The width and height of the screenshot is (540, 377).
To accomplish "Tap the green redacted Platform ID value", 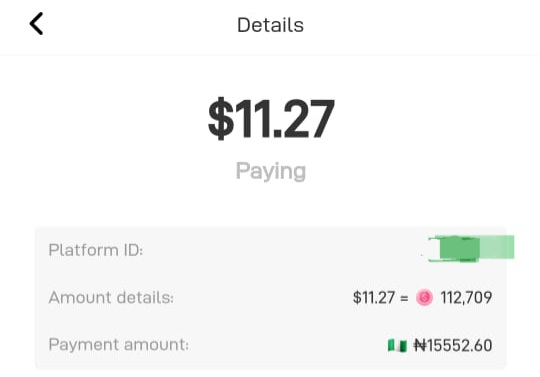I will 471,248.
